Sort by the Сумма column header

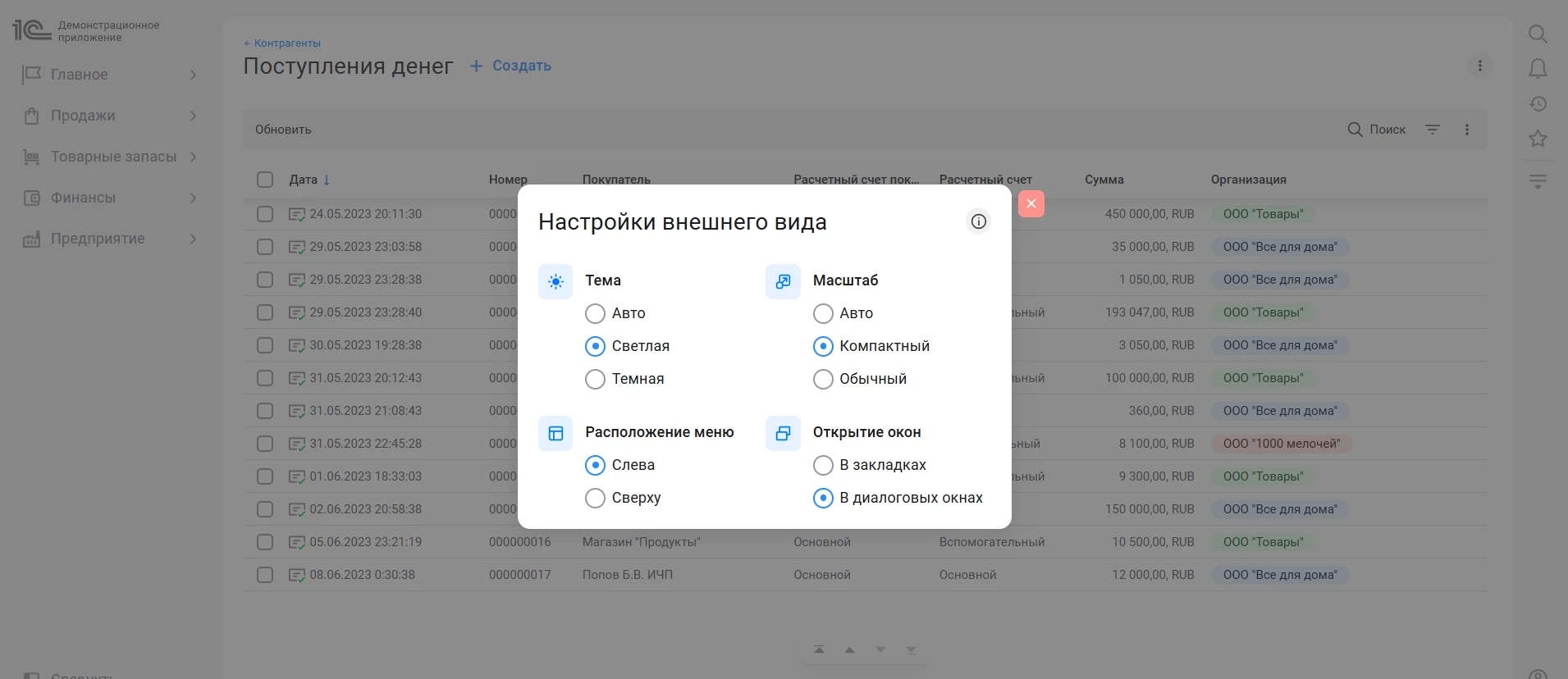[x=1104, y=180]
